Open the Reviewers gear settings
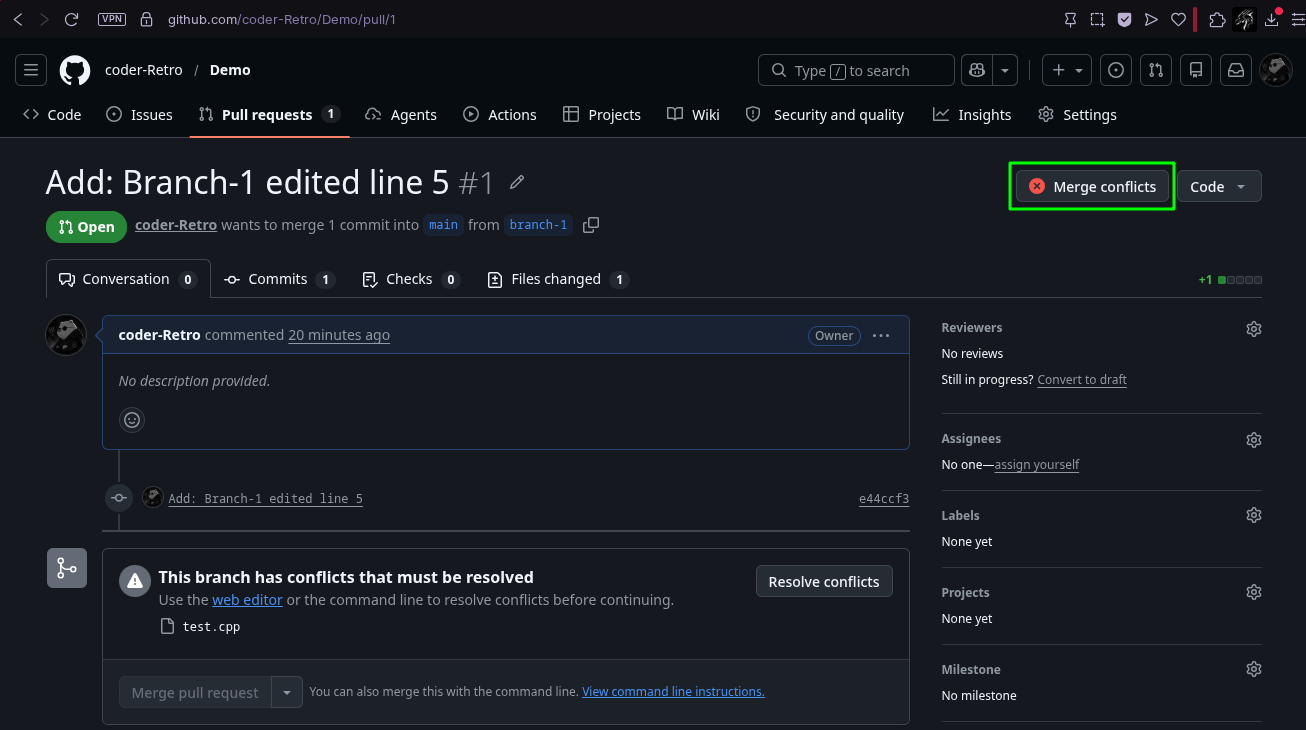The height and width of the screenshot is (730, 1306). click(x=1254, y=328)
